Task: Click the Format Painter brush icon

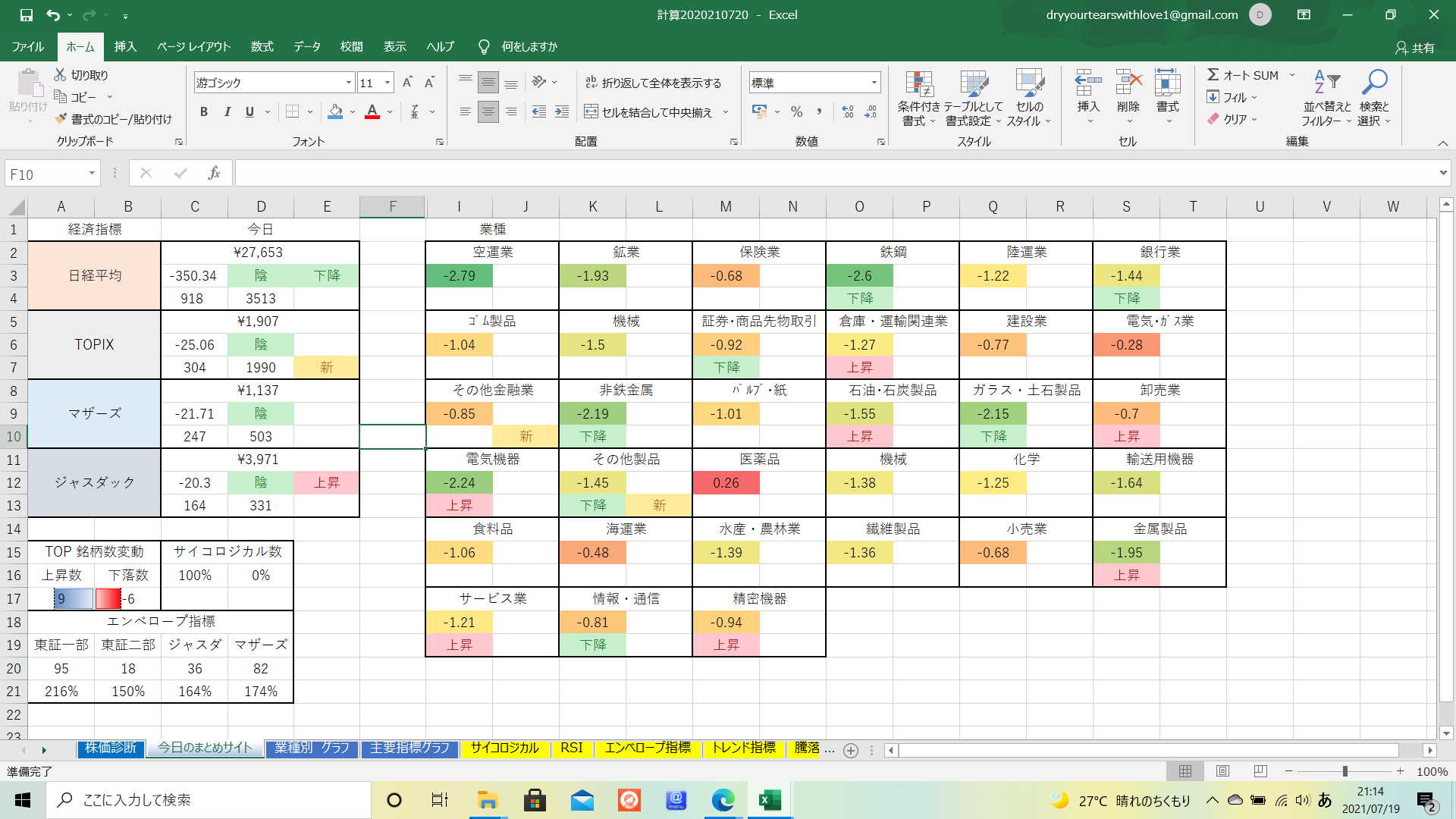Action: (x=61, y=119)
